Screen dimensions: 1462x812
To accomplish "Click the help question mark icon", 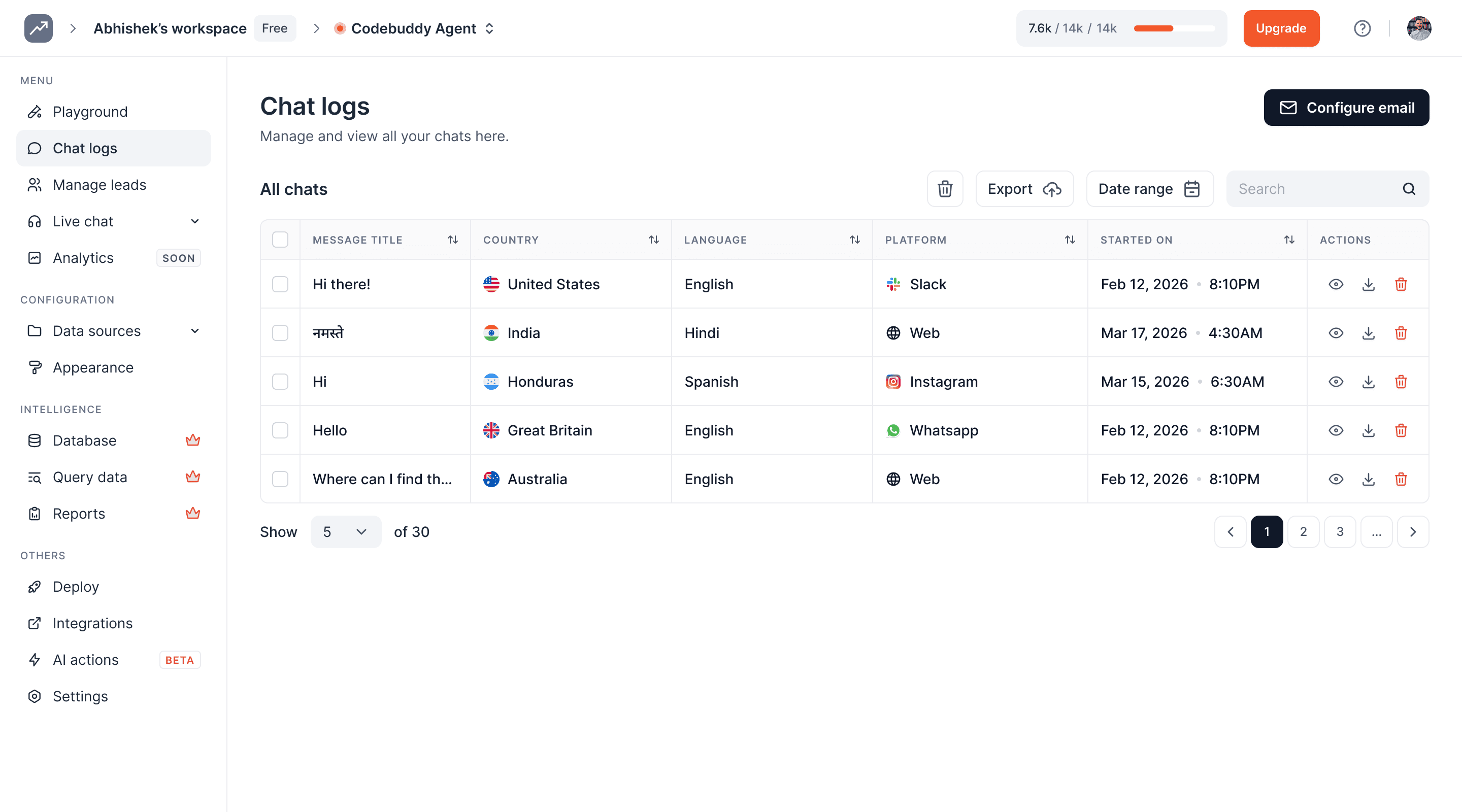I will [x=1361, y=28].
